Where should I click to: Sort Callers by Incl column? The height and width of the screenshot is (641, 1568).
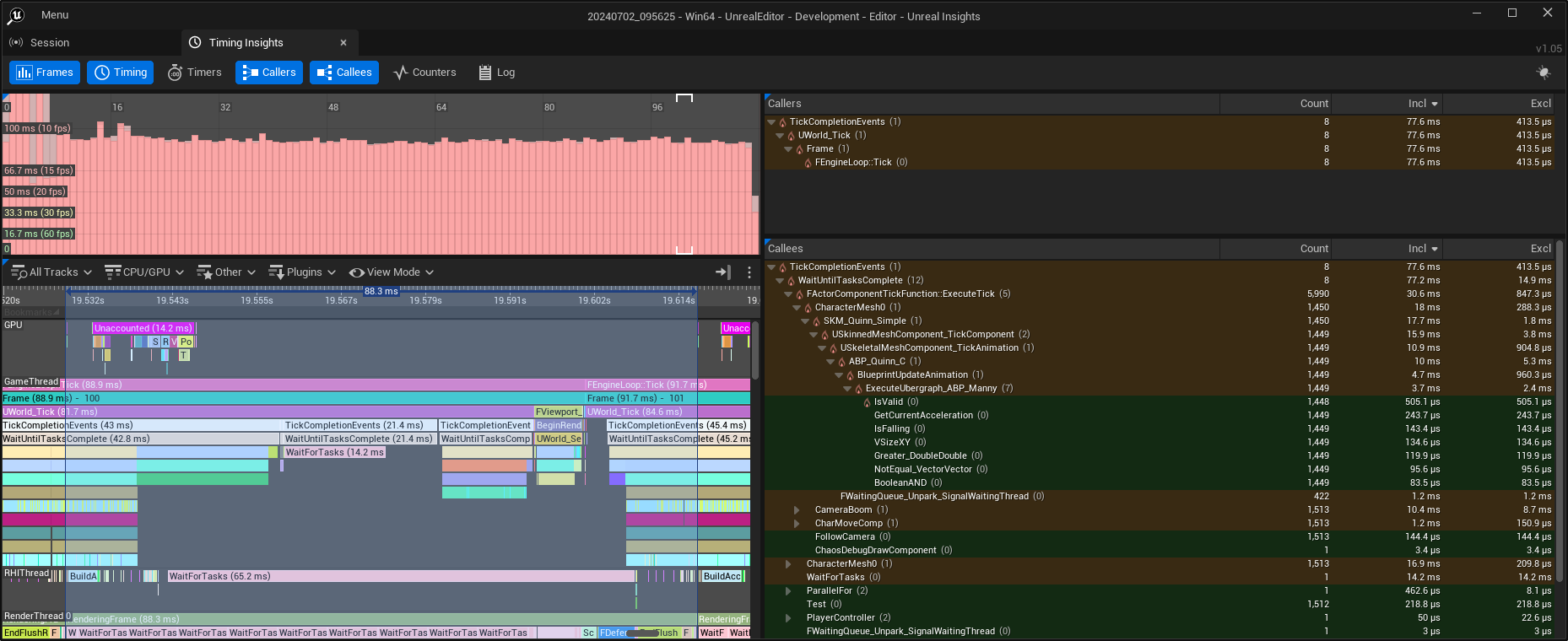click(1388, 104)
